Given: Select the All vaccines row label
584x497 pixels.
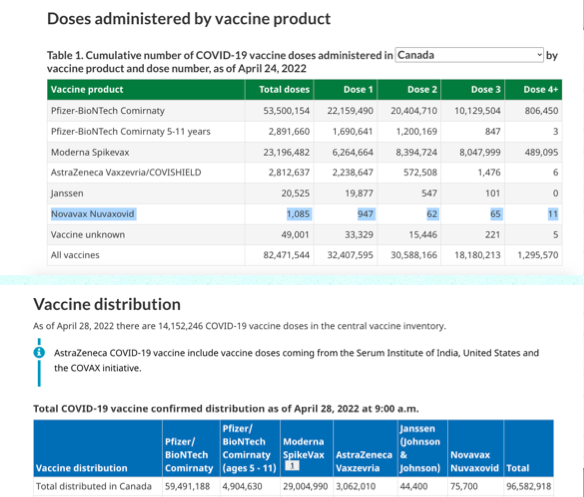Looking at the screenshot, I should point(75,255).
